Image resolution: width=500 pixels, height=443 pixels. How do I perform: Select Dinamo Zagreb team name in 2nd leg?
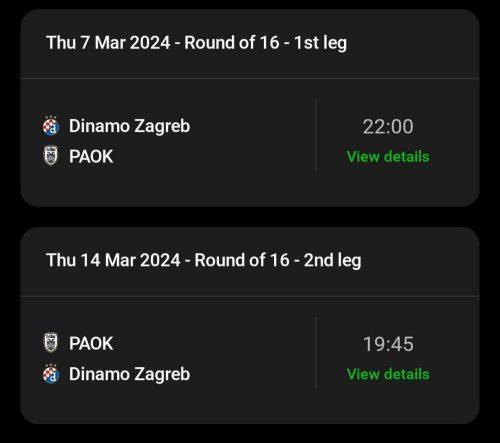coord(129,374)
